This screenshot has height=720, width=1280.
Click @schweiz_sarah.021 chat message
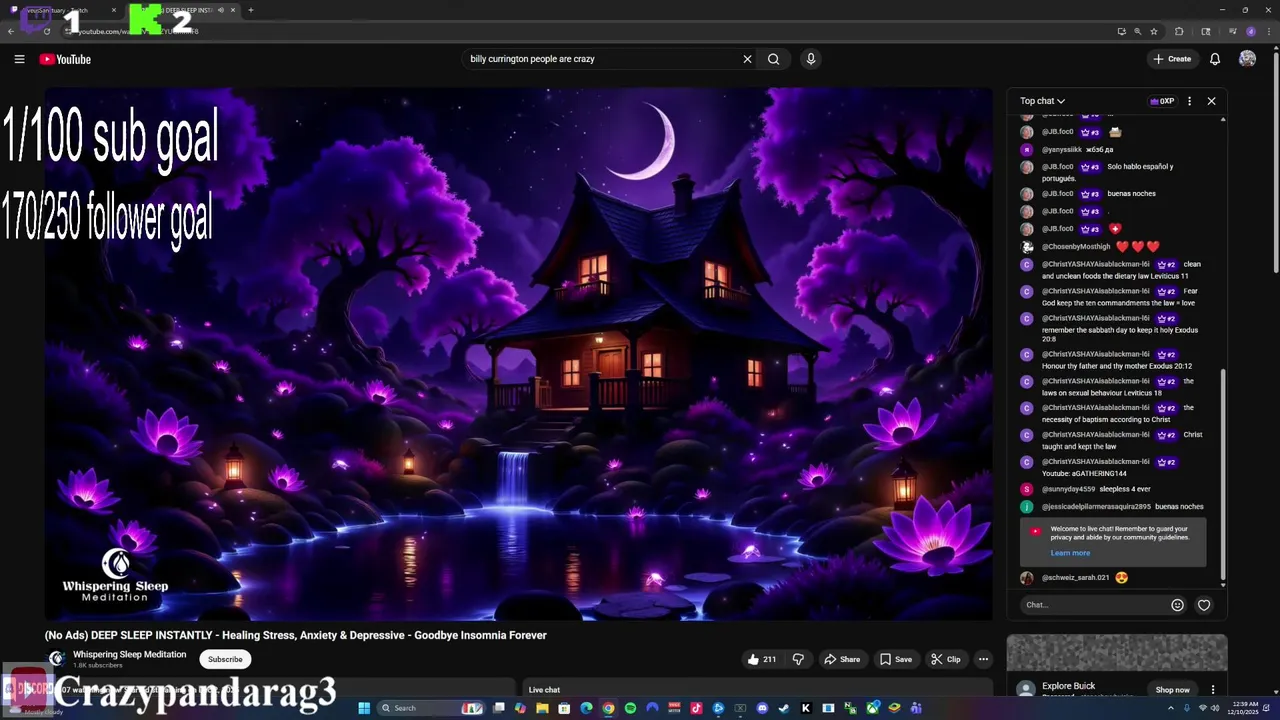[1114, 578]
